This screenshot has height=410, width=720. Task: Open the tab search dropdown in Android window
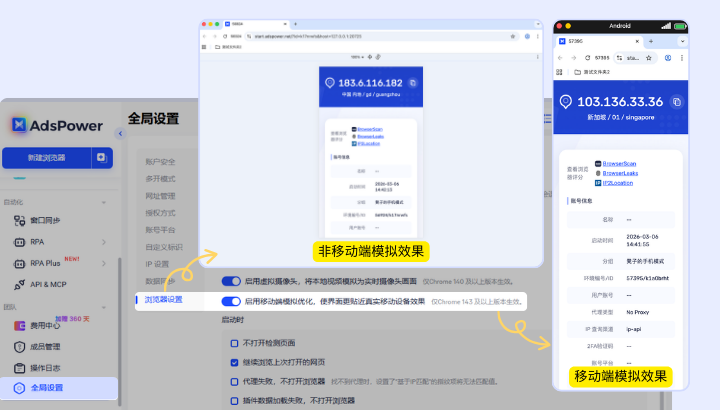point(682,41)
